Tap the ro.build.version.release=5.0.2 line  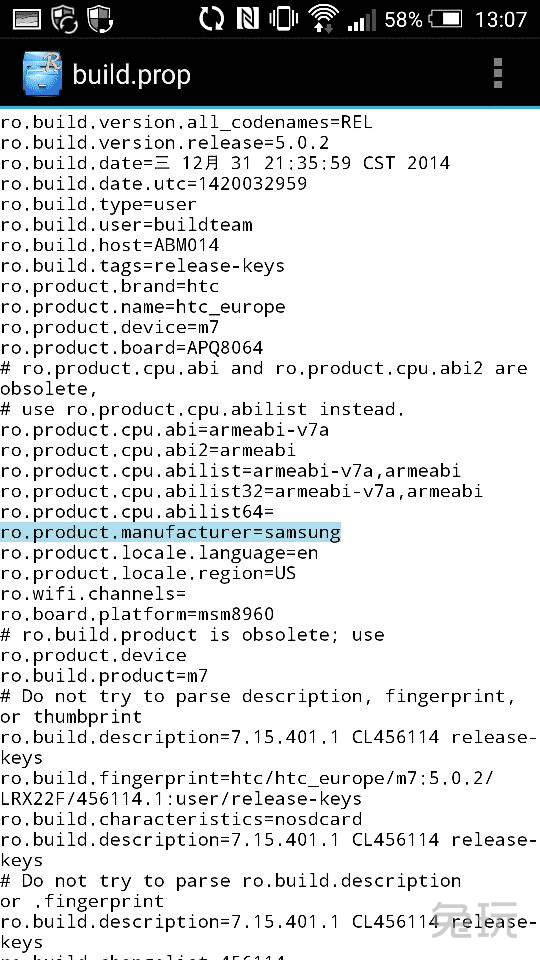pyautogui.click(x=165, y=143)
